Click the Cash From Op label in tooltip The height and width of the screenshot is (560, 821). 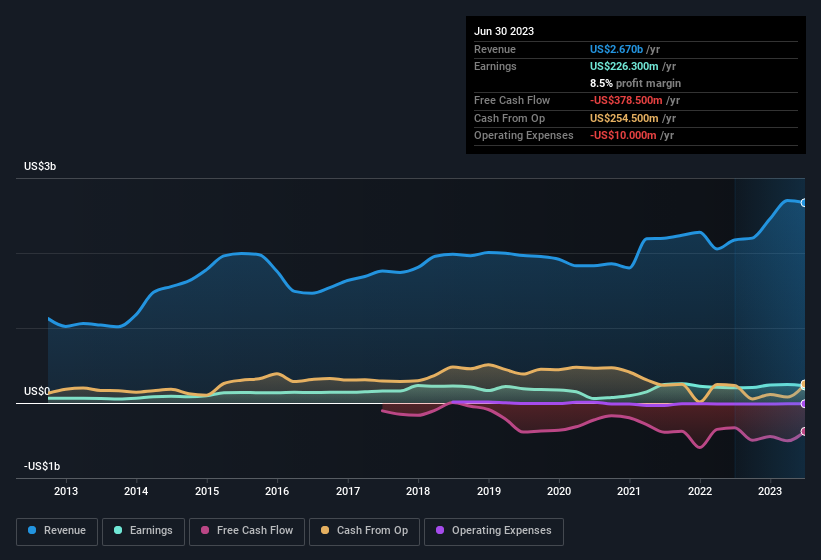509,118
